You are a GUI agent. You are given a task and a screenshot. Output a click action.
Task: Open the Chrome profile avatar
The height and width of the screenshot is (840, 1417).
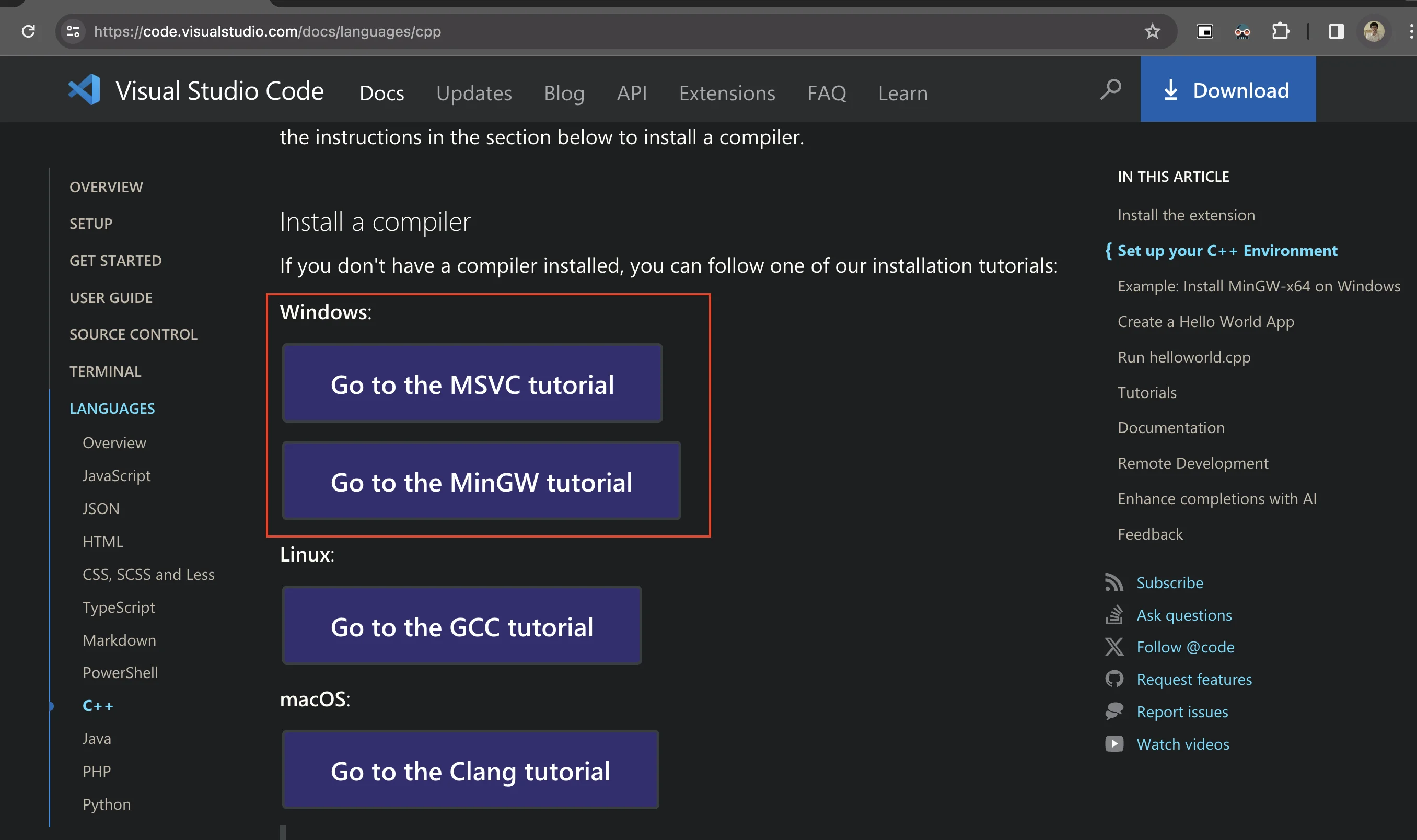[x=1374, y=31]
